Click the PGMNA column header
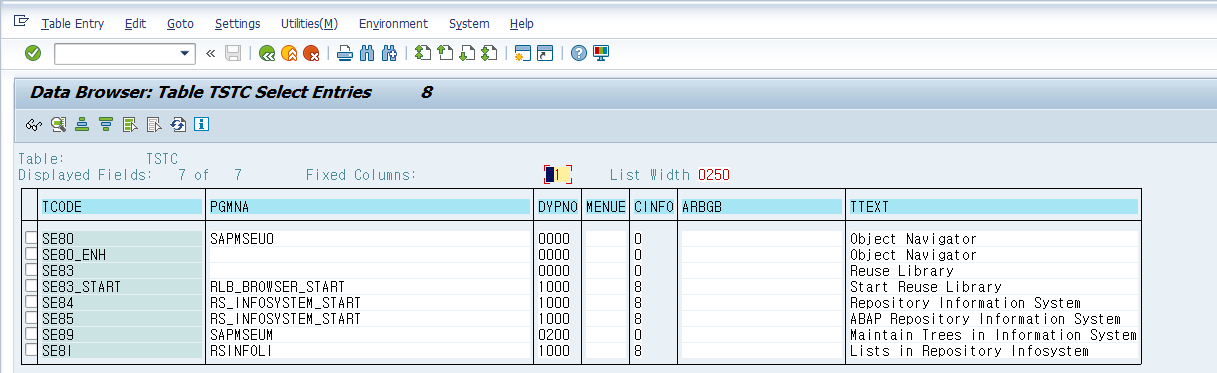 (x=370, y=206)
